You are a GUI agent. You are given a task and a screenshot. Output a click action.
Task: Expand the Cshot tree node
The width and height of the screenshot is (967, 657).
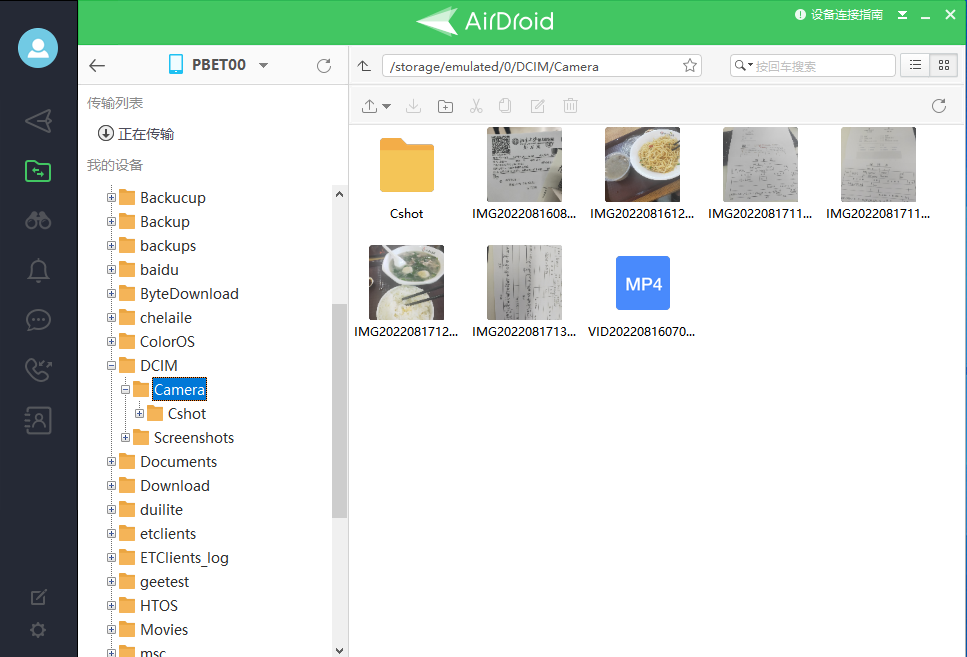click(x=139, y=413)
